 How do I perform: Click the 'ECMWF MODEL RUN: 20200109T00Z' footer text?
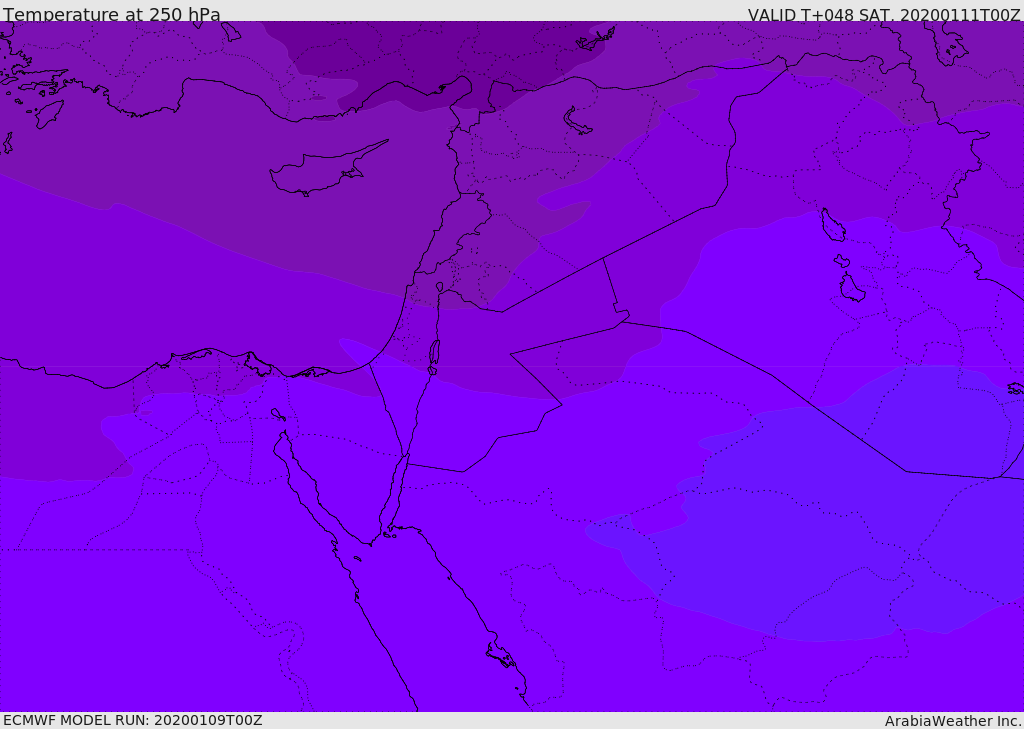(x=133, y=720)
